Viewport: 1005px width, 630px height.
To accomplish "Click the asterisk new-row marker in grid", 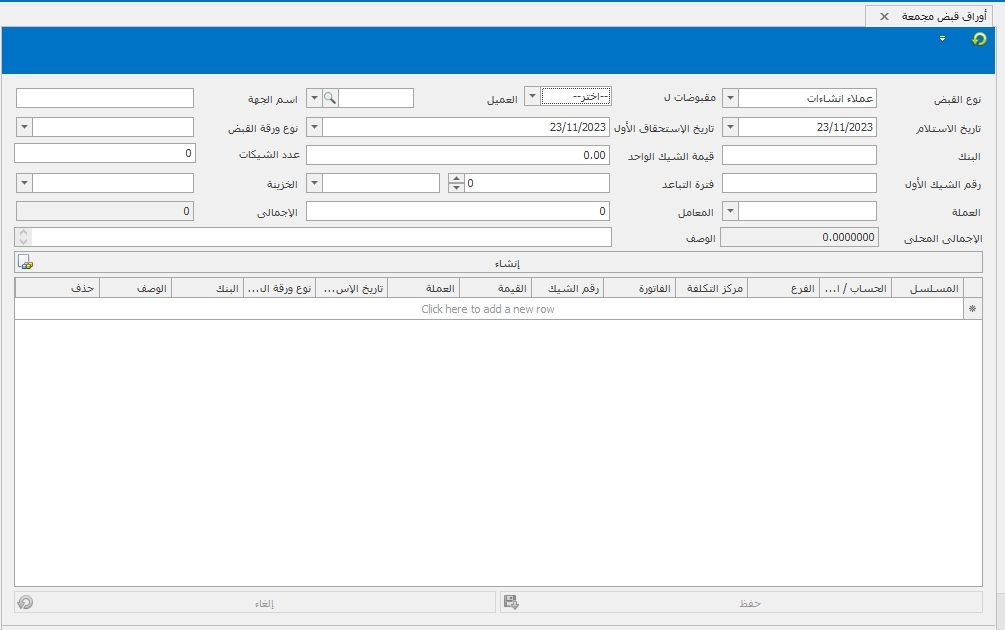I will coord(973,310).
